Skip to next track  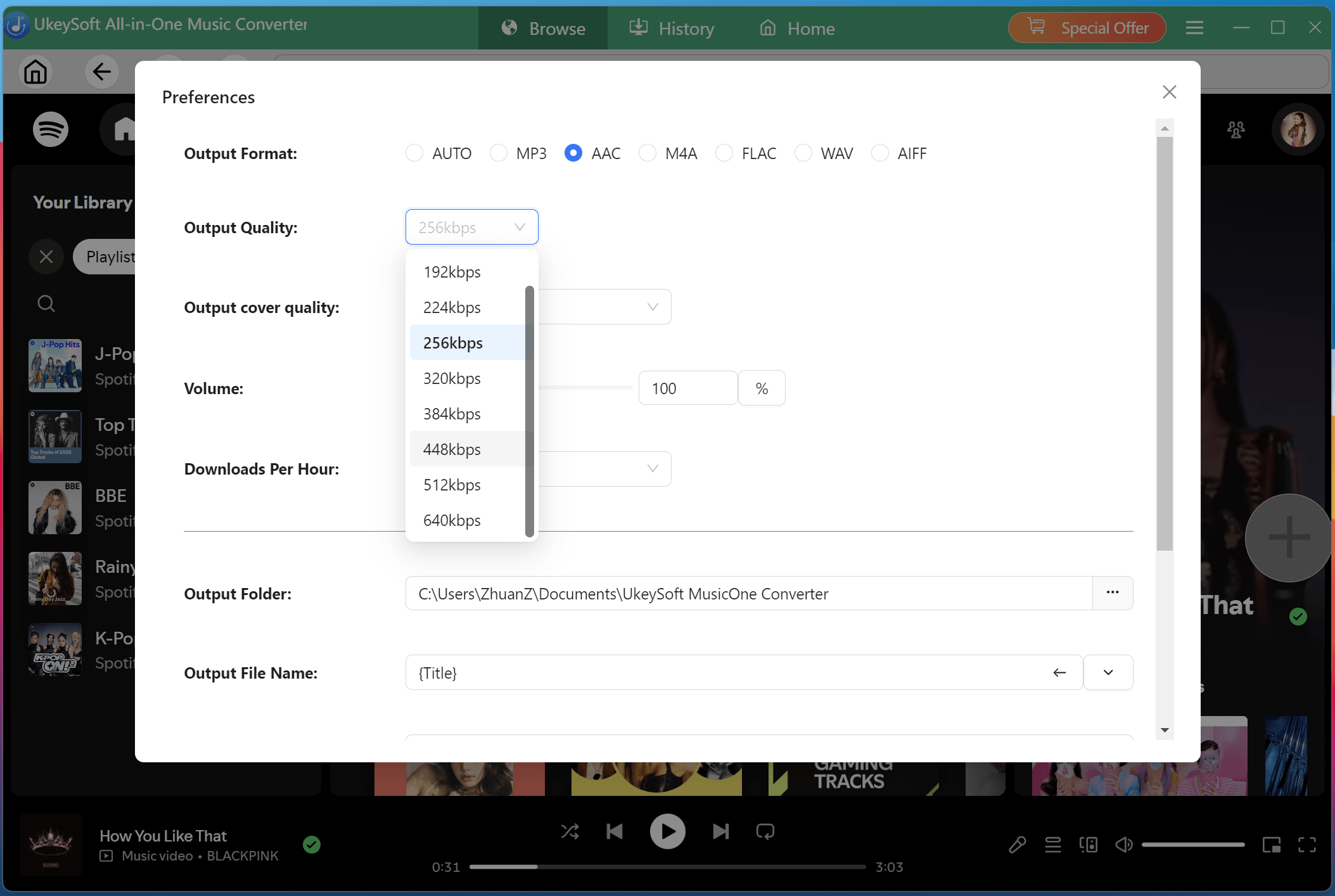coord(720,831)
